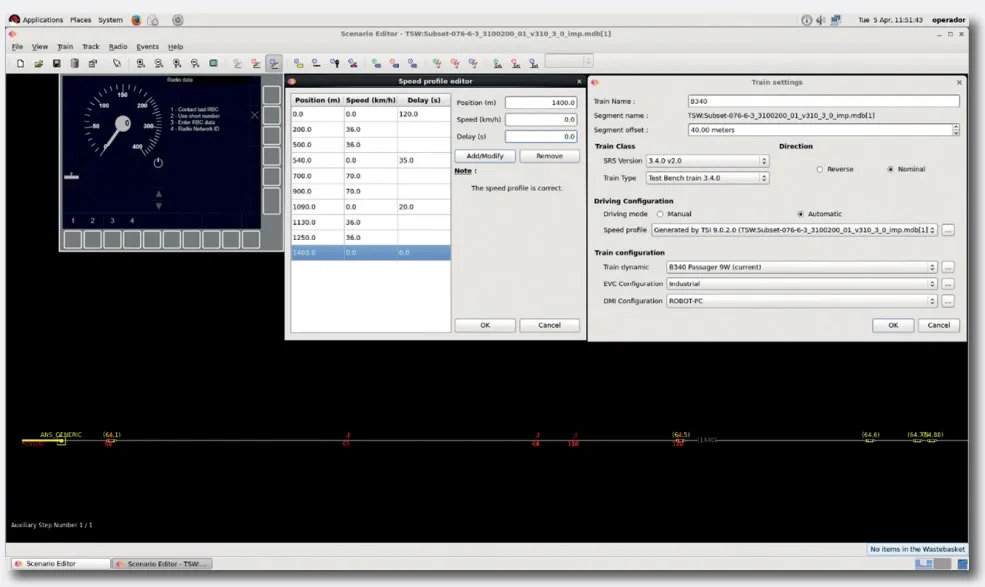Click the Train Name input field
Viewport: 985px width, 587px height.
tap(823, 101)
